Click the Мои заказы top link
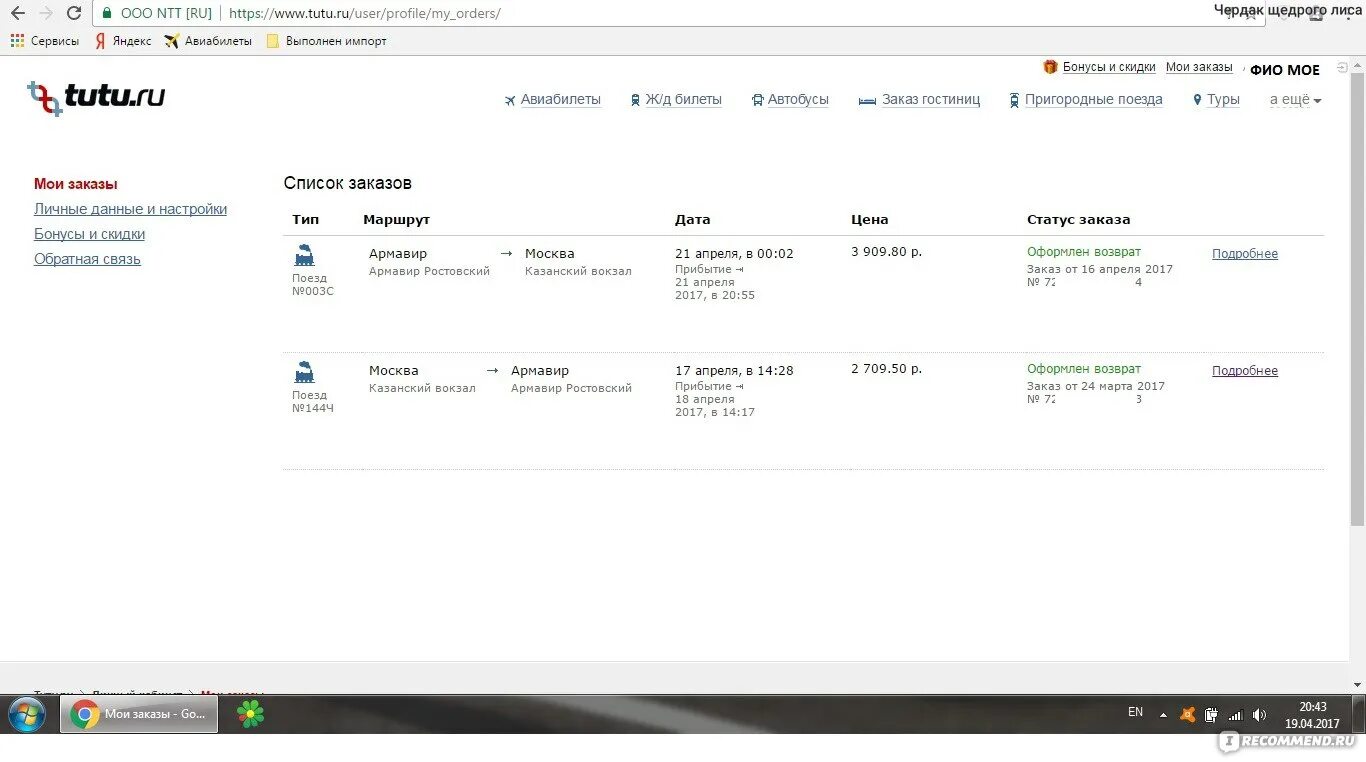This screenshot has width=1366, height=762. pos(1199,67)
